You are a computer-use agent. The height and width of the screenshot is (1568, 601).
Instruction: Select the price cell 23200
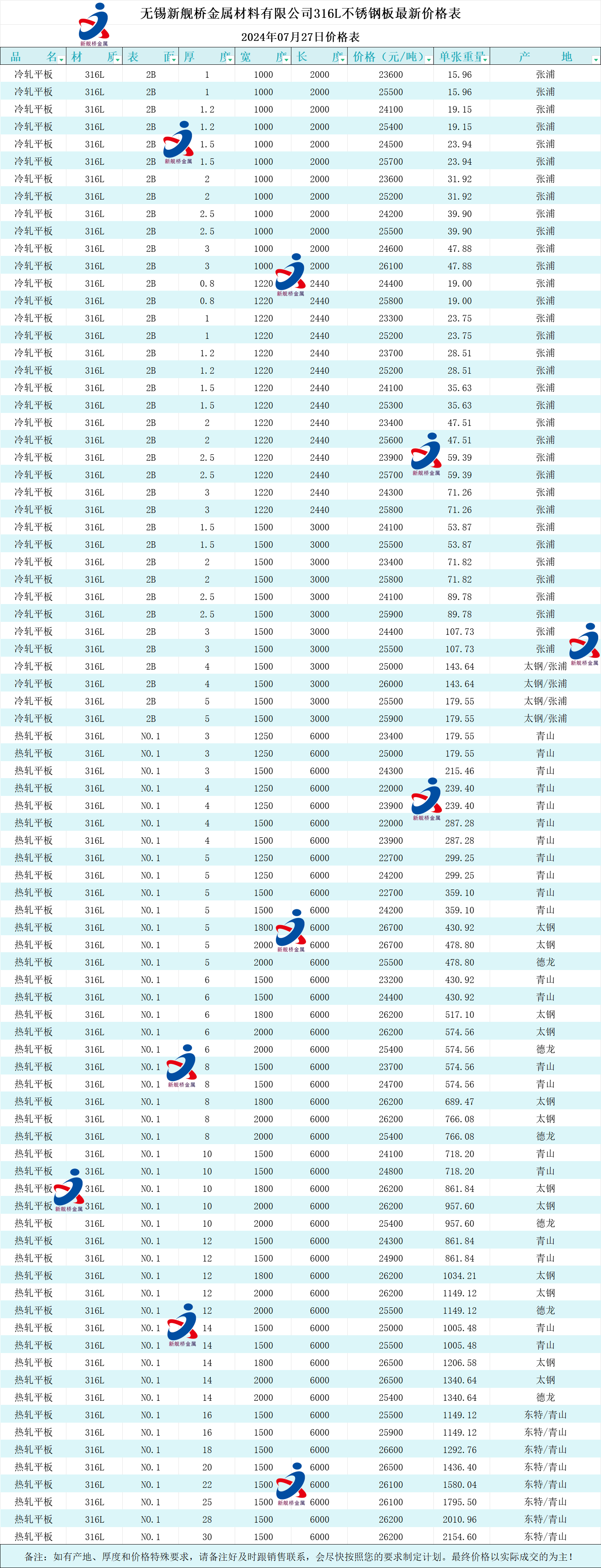(x=391, y=980)
